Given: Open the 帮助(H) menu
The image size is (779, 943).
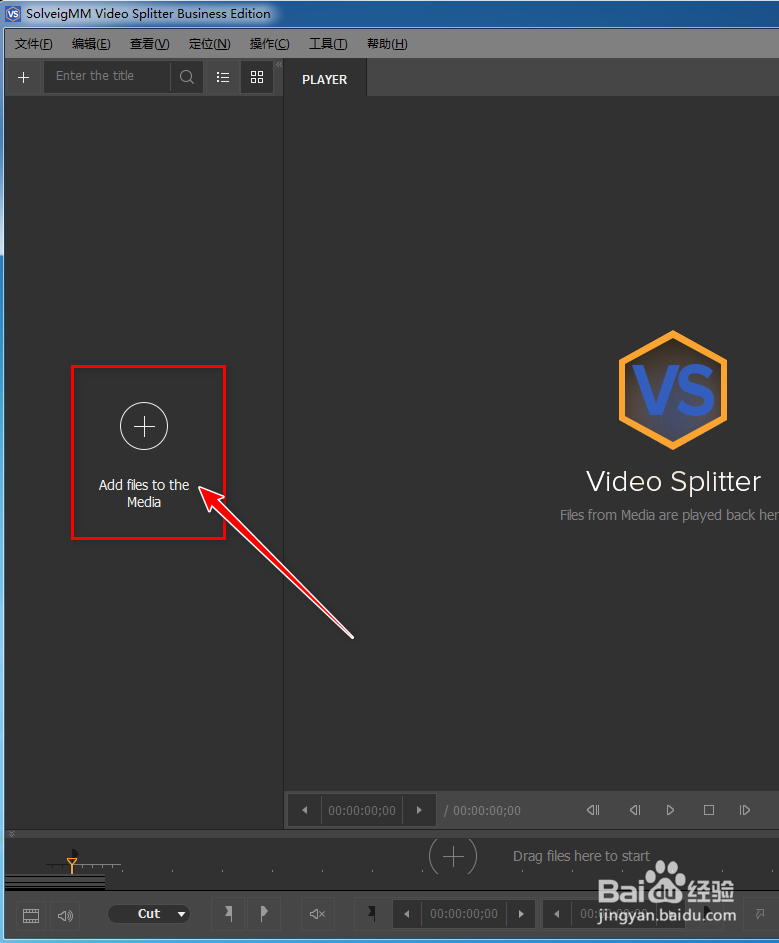Looking at the screenshot, I should pos(387,44).
